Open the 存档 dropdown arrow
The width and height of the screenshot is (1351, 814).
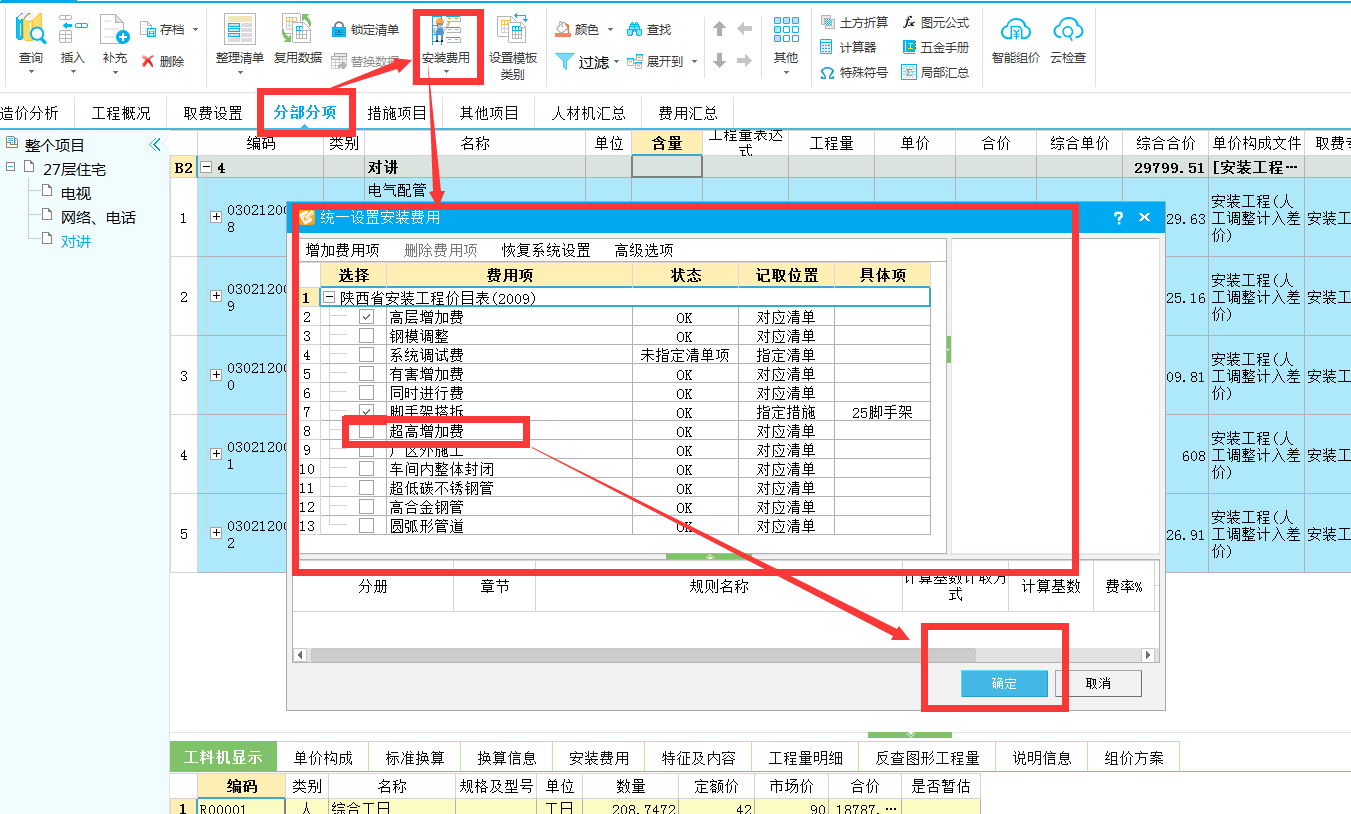pyautogui.click(x=195, y=30)
